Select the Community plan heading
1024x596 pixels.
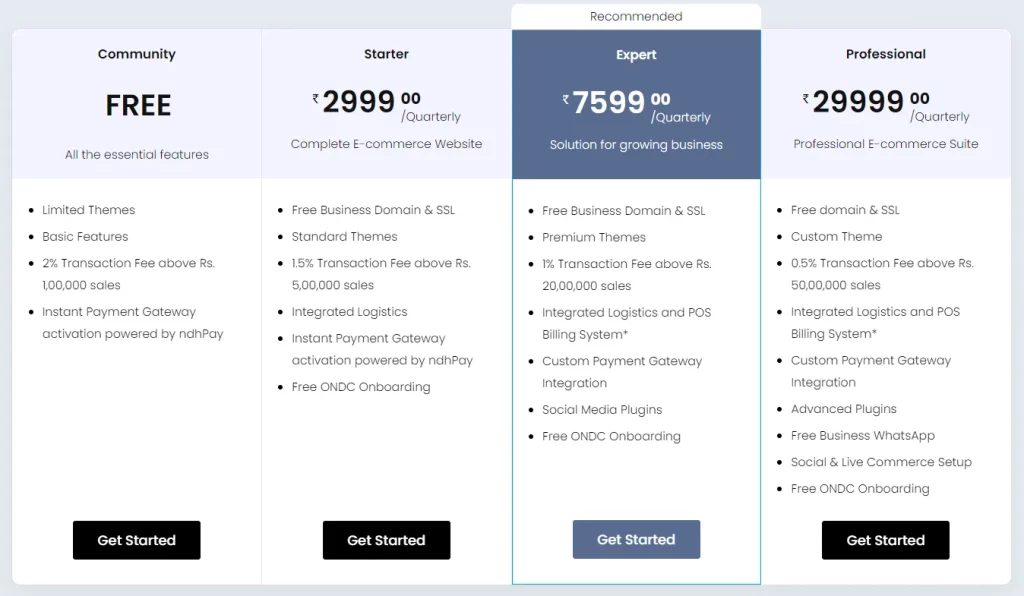[x=136, y=54]
